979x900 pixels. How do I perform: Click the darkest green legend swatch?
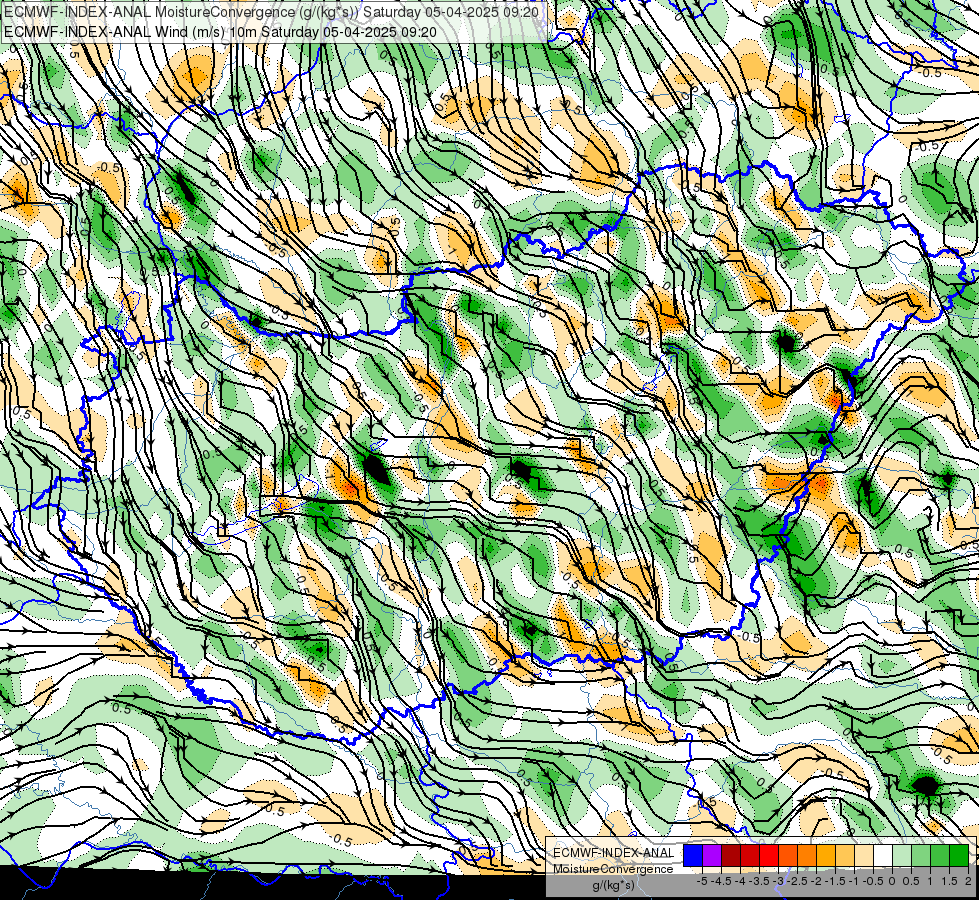pyautogui.click(x=959, y=855)
